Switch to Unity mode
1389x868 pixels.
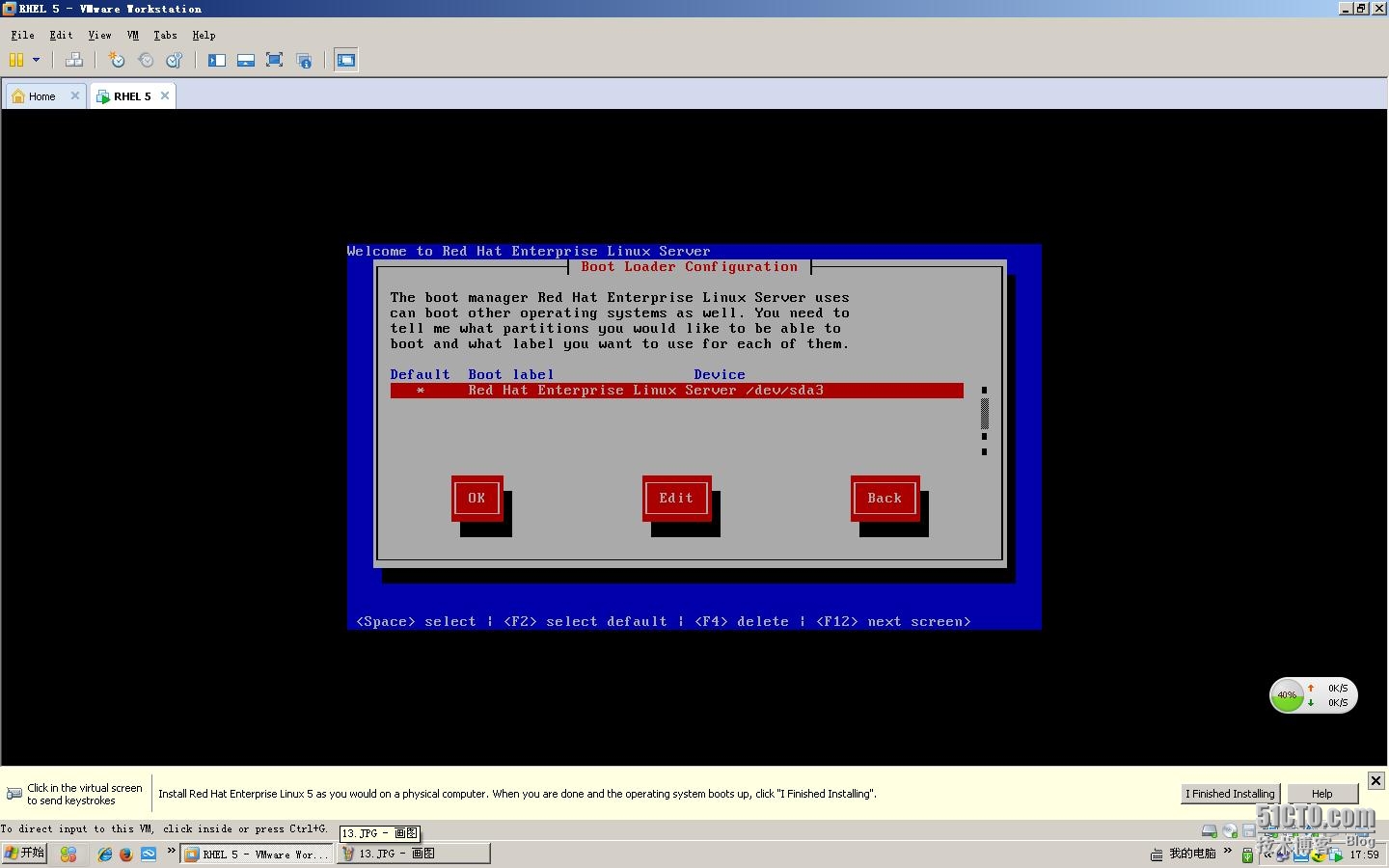[304, 60]
